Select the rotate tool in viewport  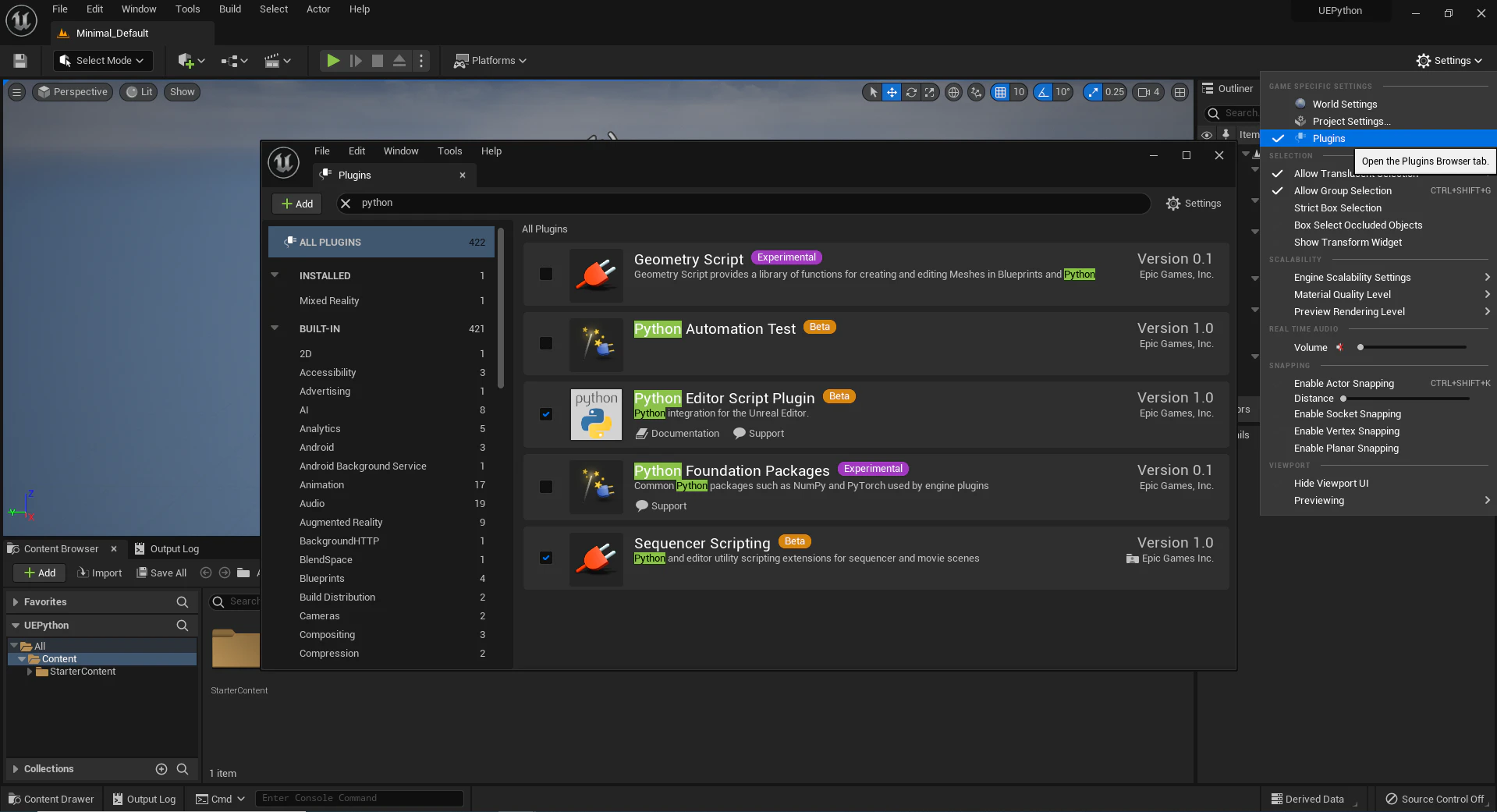click(910, 92)
